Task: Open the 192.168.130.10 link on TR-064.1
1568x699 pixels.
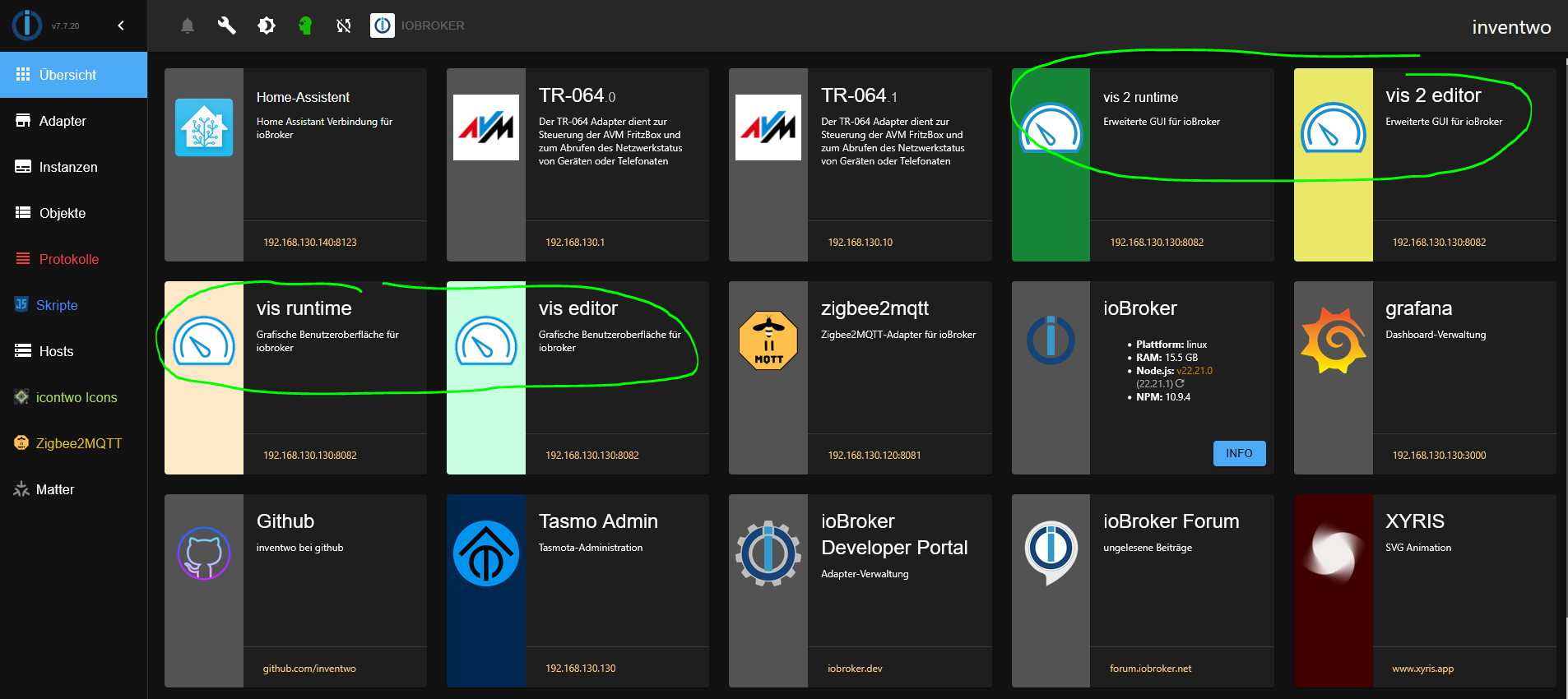Action: click(861, 243)
